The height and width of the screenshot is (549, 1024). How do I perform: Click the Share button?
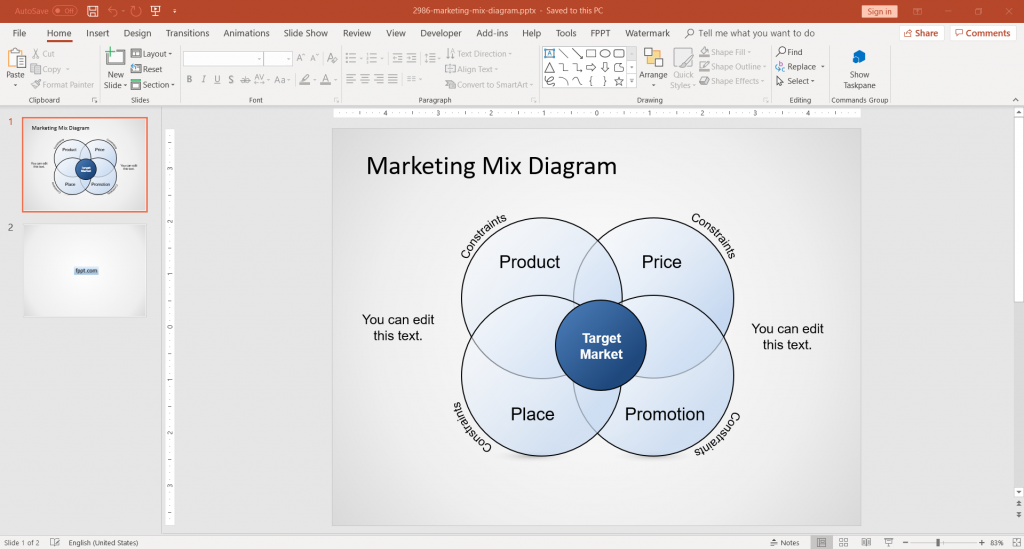[x=921, y=33]
